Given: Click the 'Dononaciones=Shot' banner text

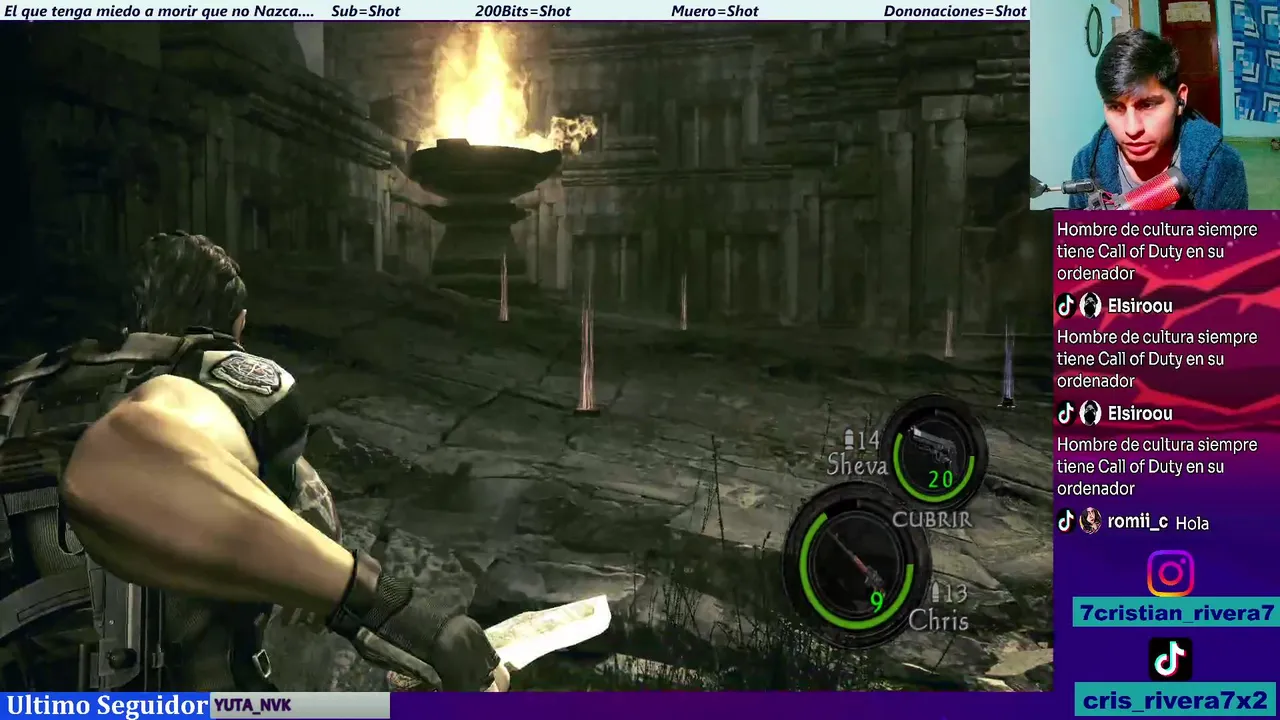Looking at the screenshot, I should [955, 11].
